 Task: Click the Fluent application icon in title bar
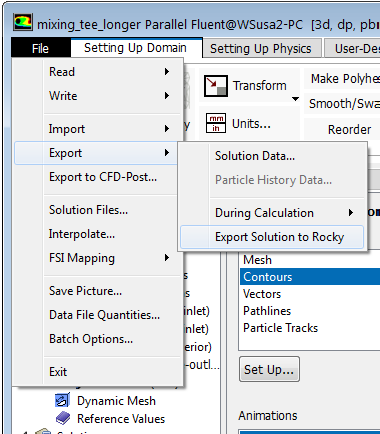tap(23, 23)
